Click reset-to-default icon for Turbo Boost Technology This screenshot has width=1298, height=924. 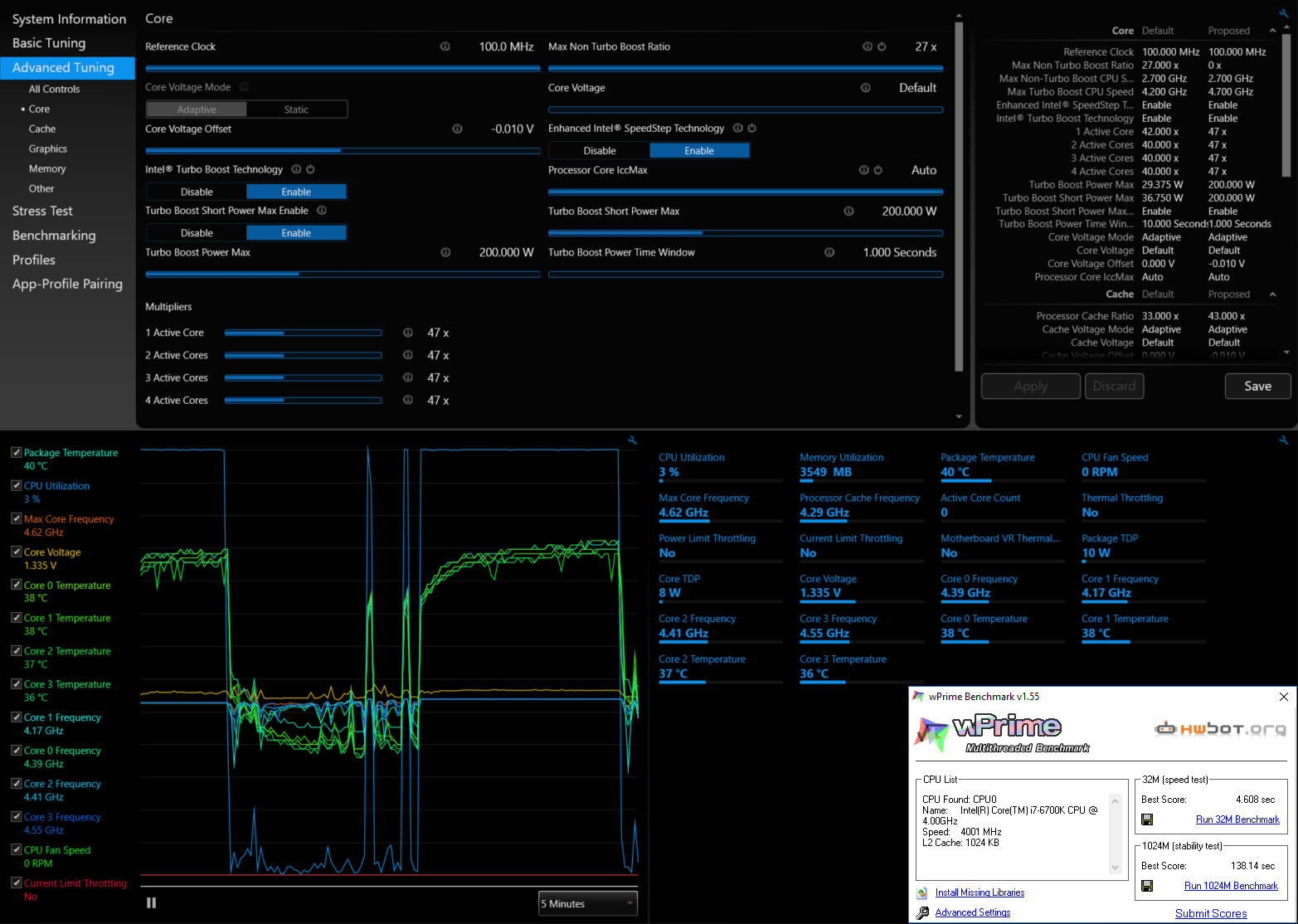pos(310,169)
